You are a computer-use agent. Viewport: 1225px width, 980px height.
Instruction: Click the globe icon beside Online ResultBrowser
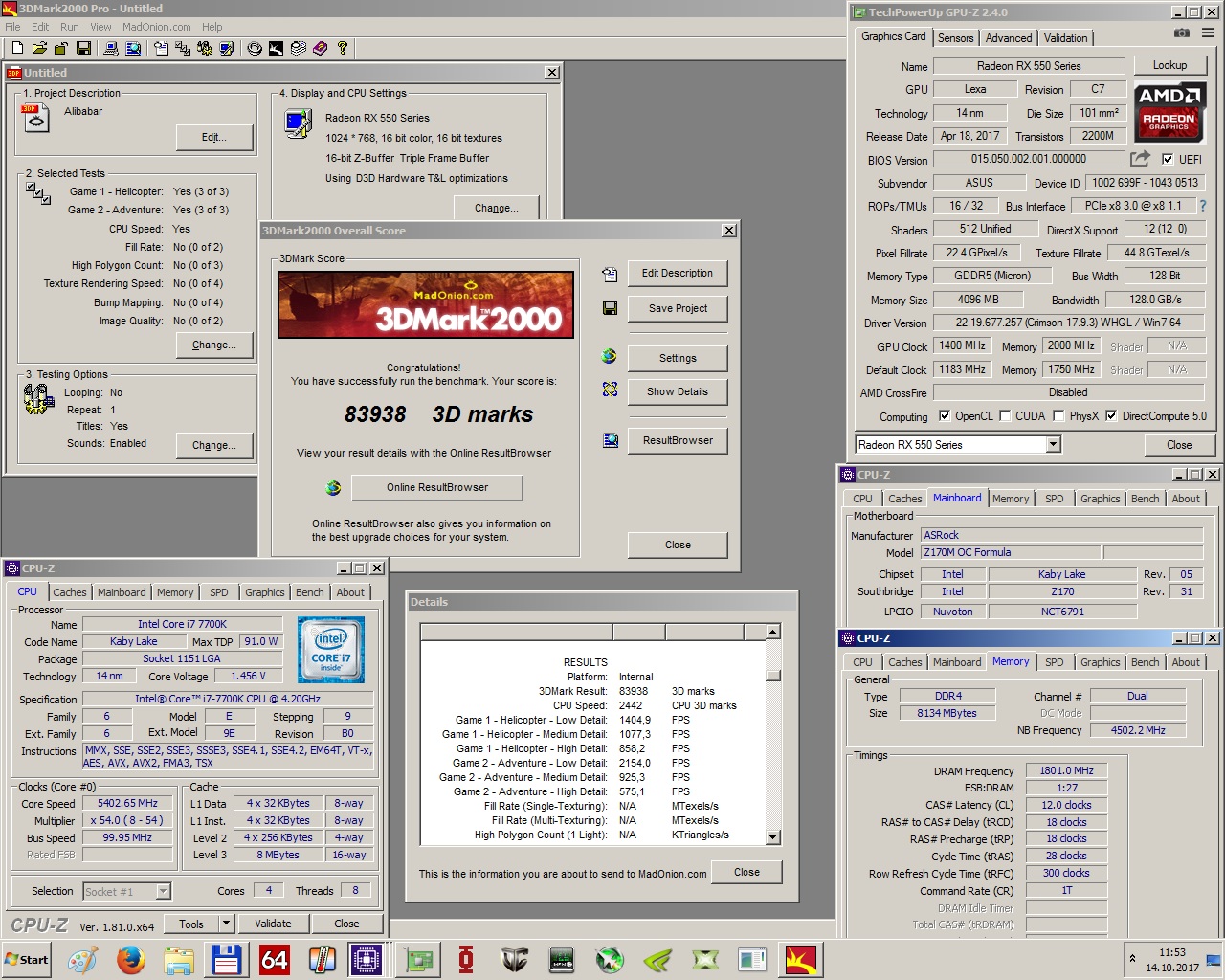coord(333,488)
